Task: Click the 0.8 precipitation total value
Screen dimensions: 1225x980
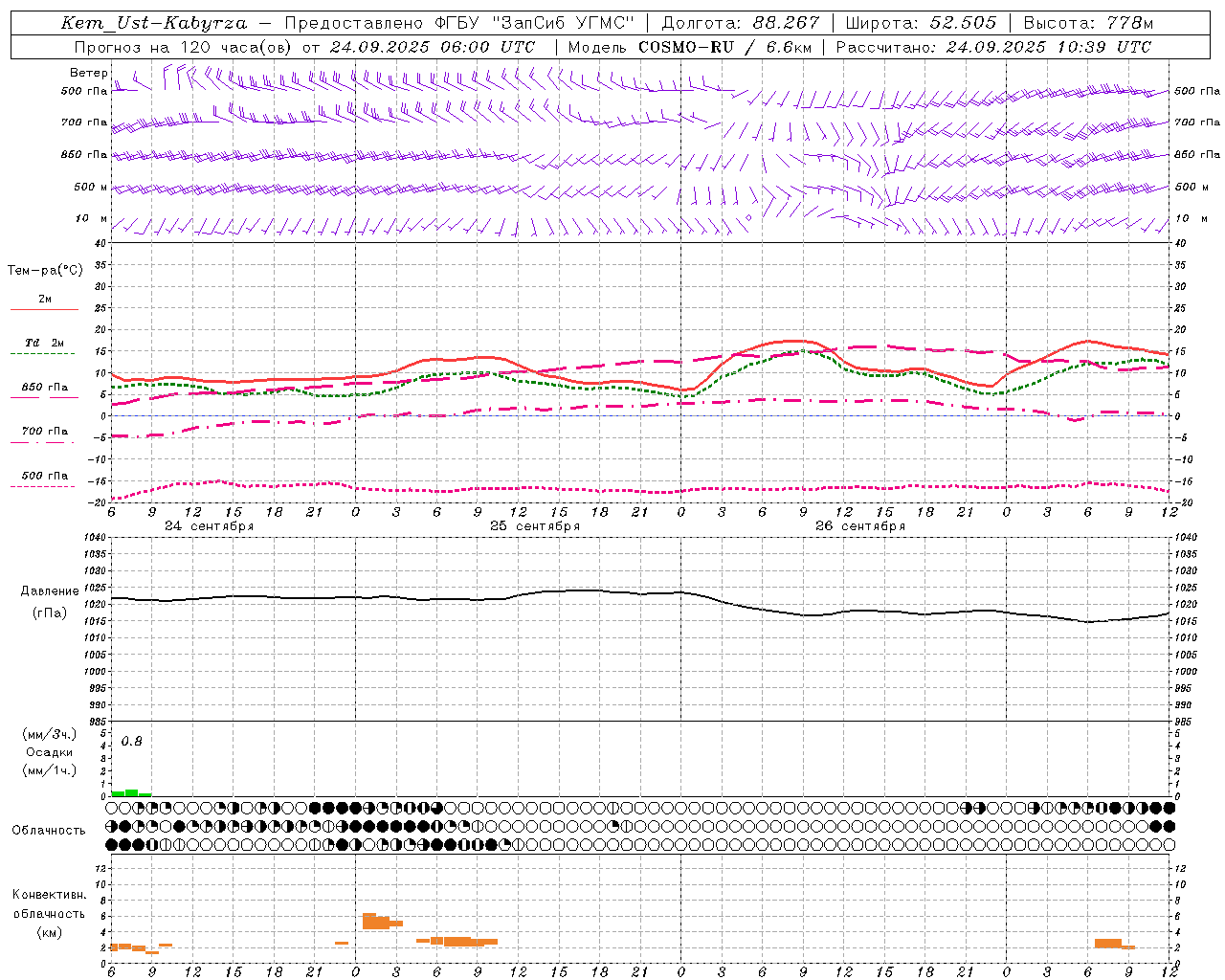Action: pyautogui.click(x=132, y=742)
